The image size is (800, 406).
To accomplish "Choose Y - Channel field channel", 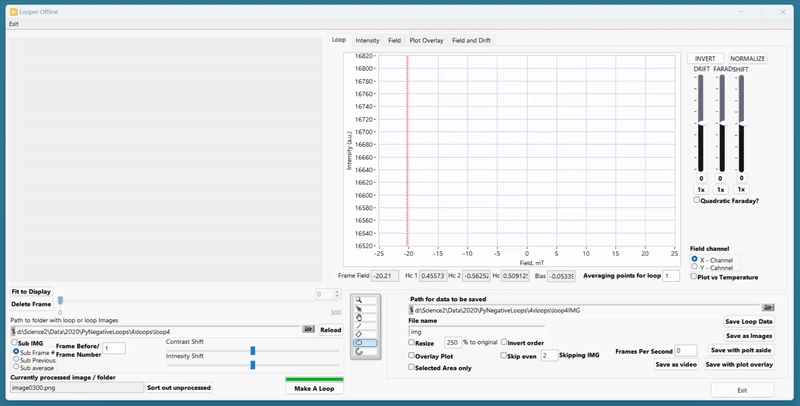I will pos(694,267).
